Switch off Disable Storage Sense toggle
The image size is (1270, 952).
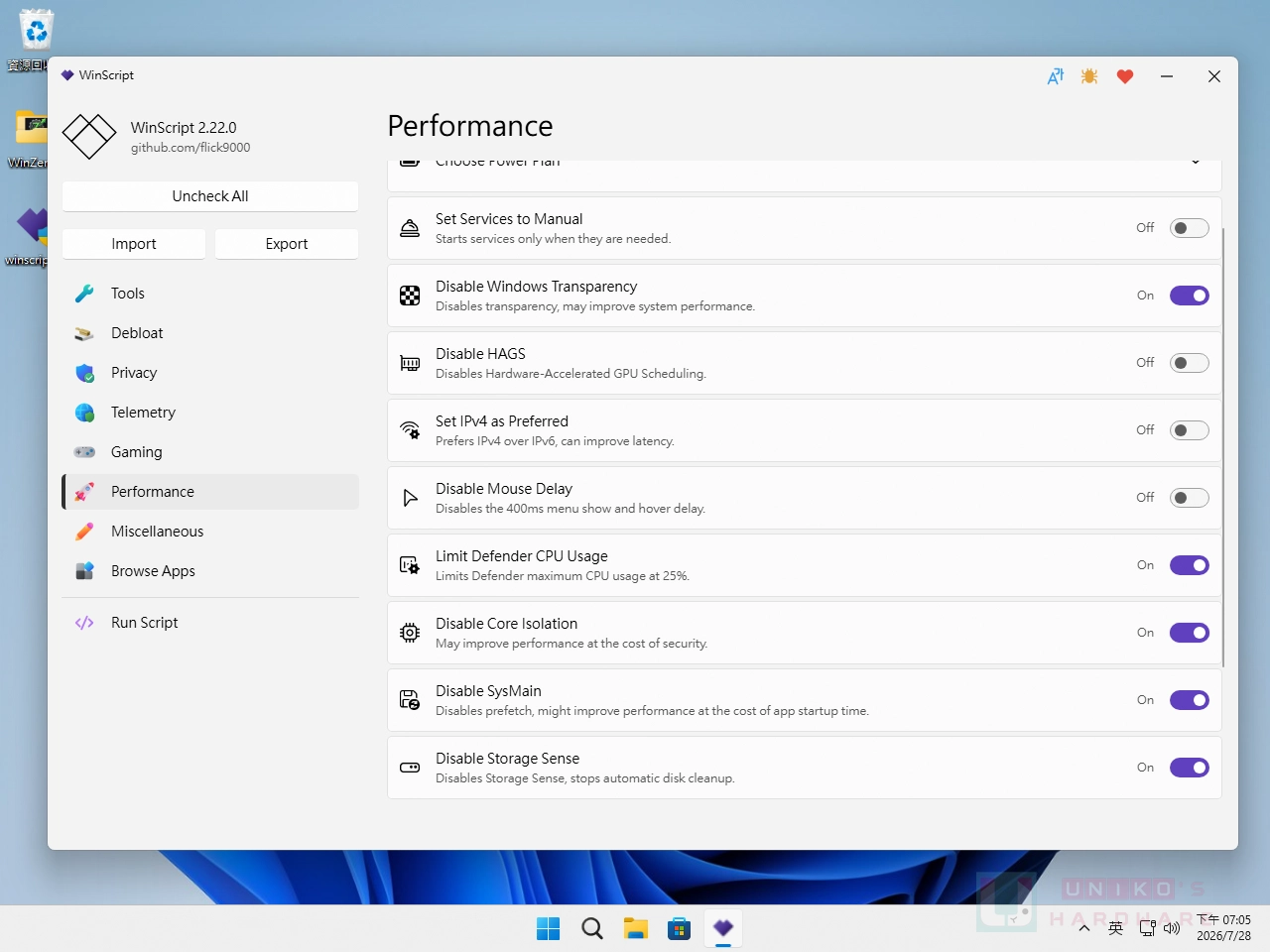point(1190,768)
